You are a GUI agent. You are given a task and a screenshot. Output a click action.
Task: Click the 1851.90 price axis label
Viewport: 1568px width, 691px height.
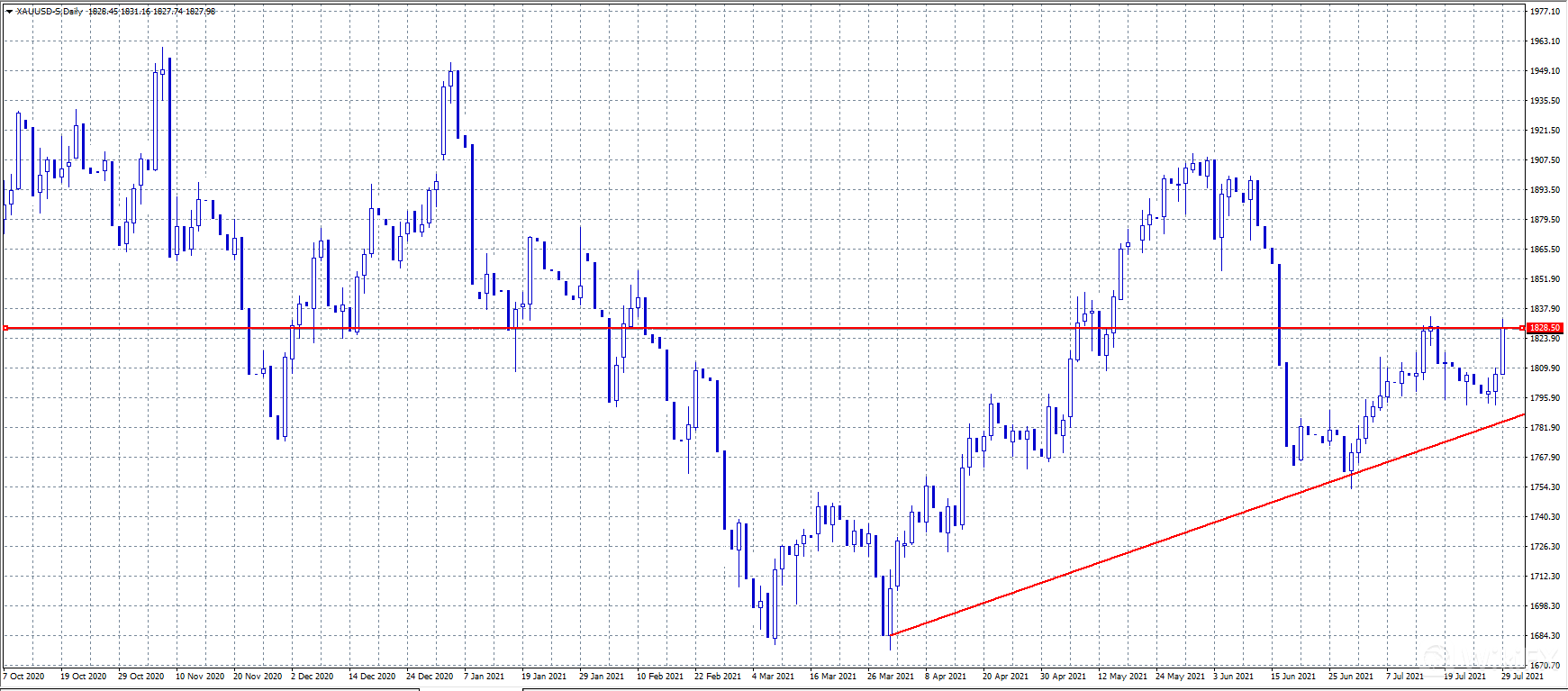coord(1545,279)
